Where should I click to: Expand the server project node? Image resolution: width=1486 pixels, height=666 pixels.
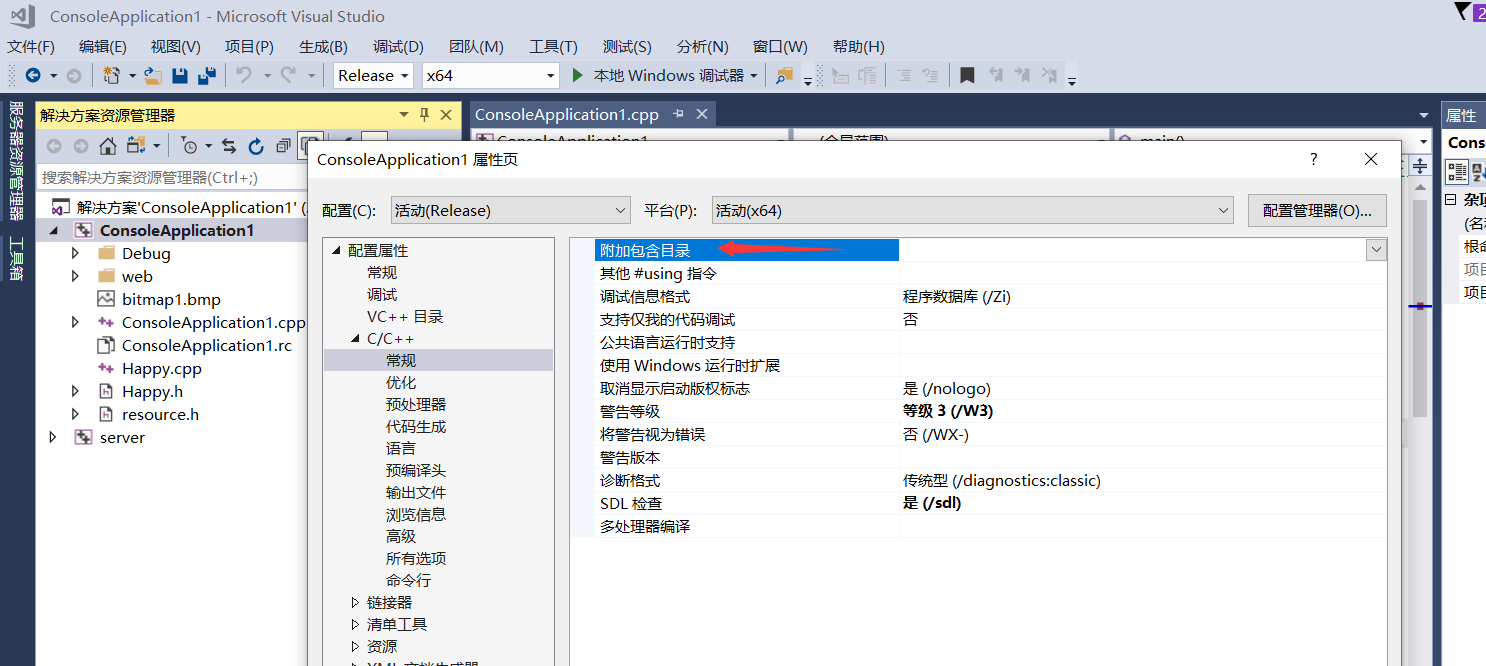tap(53, 438)
